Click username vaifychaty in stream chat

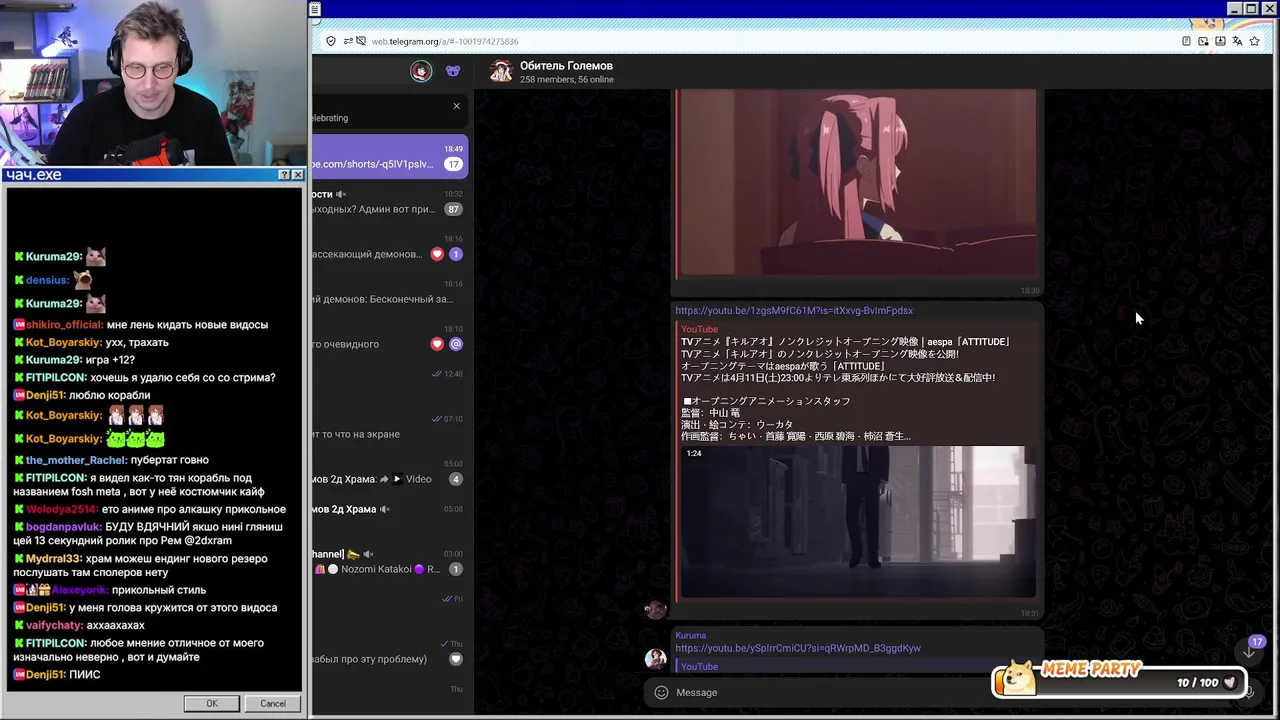point(55,625)
